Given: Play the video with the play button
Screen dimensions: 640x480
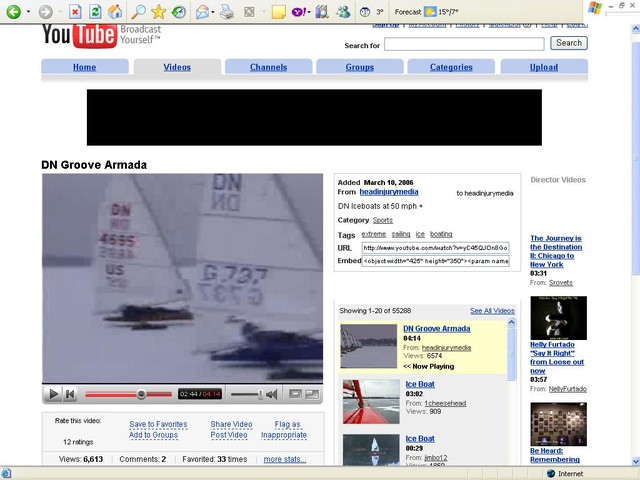Looking at the screenshot, I should click(53, 394).
